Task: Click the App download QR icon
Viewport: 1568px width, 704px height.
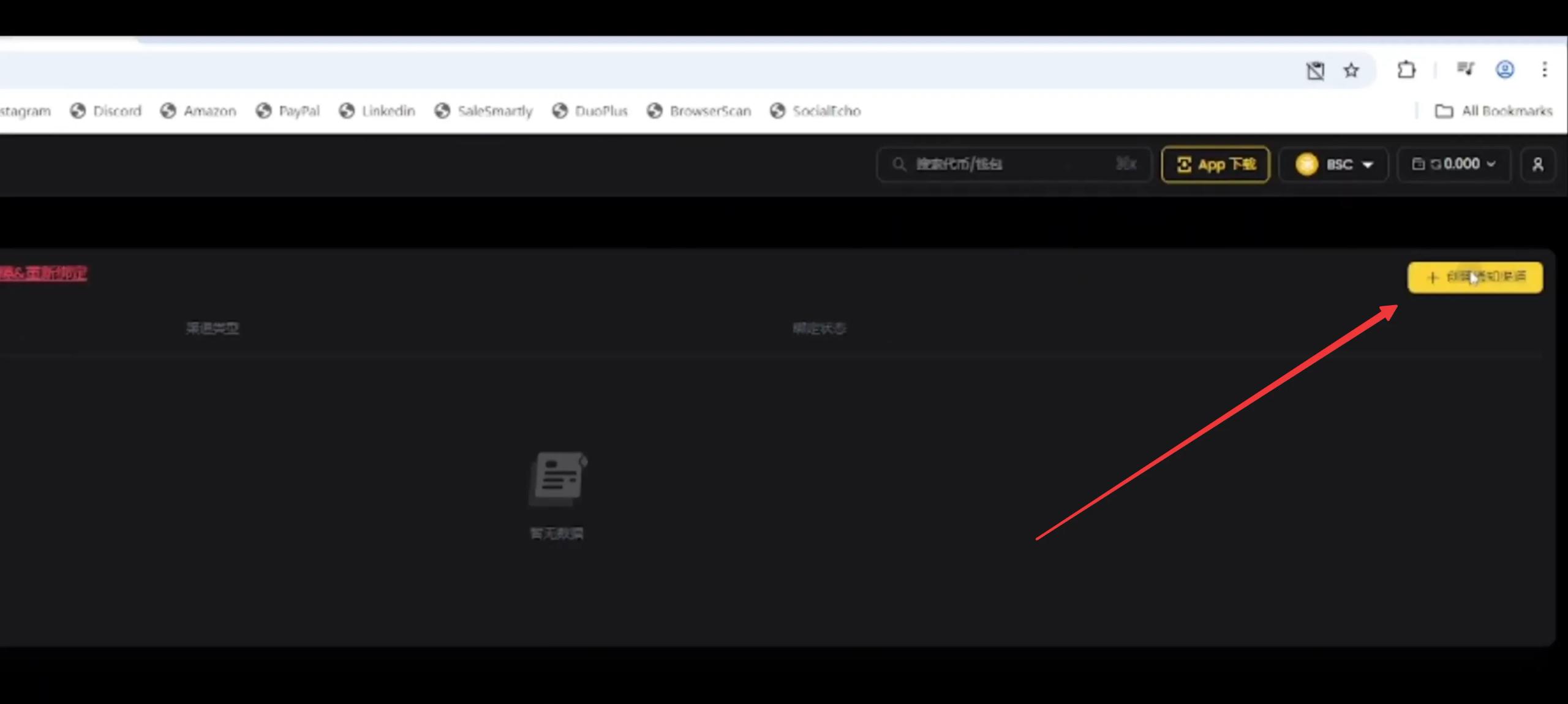Action: tap(1185, 164)
